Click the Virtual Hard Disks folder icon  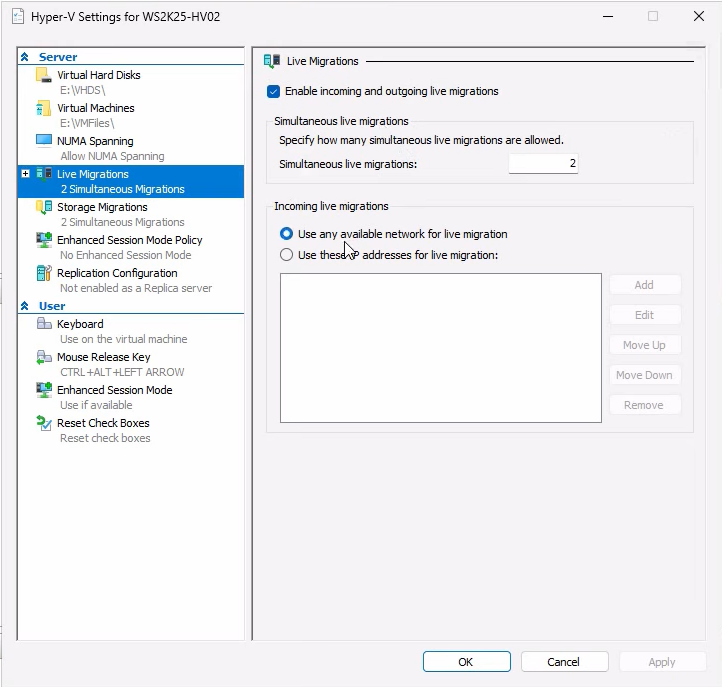(x=44, y=75)
